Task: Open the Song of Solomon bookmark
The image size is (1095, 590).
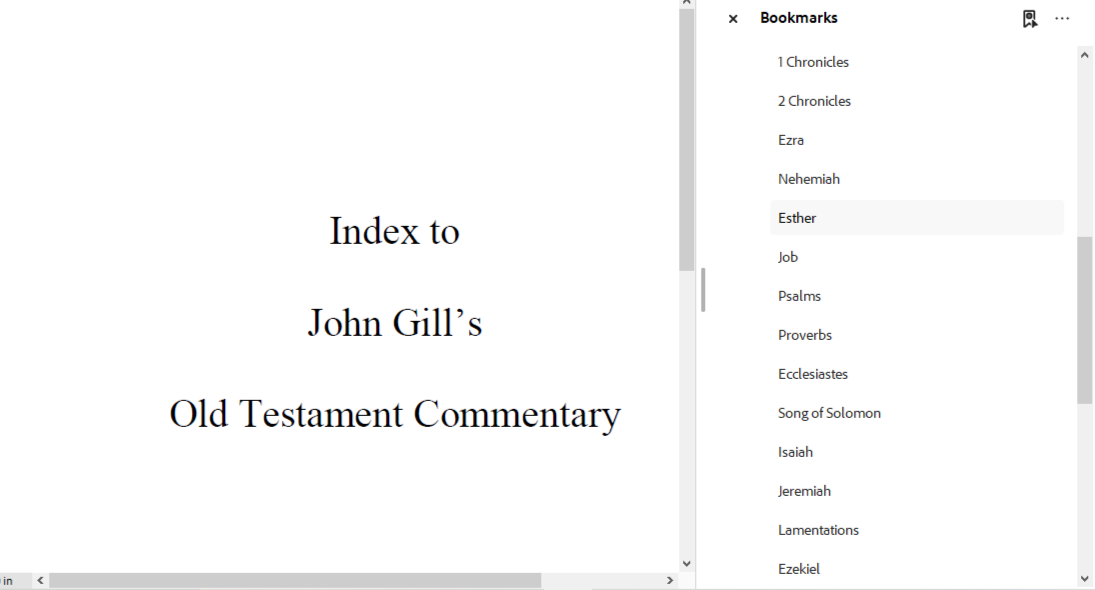Action: click(829, 413)
